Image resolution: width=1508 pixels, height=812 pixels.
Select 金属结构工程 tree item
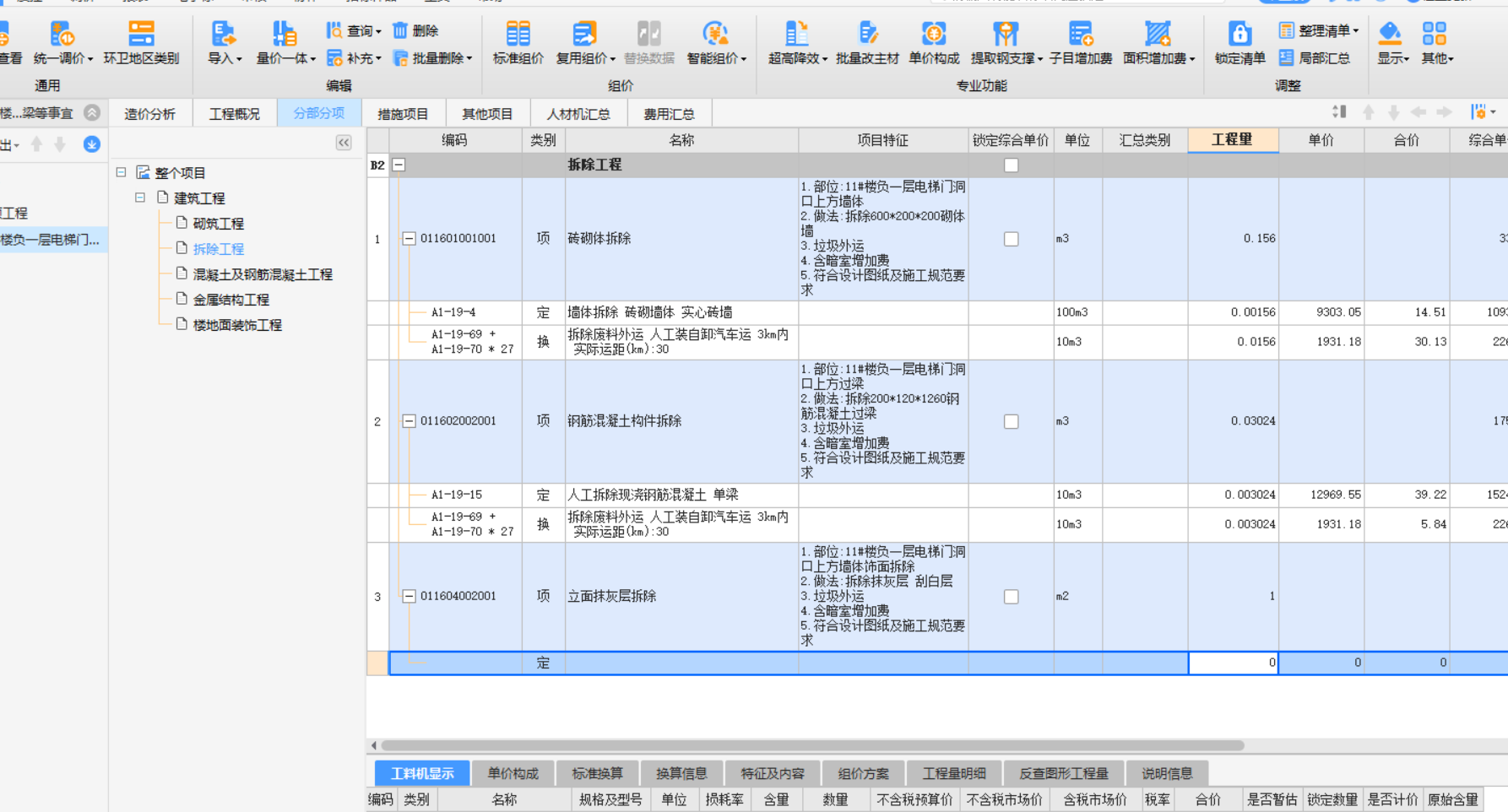click(231, 300)
